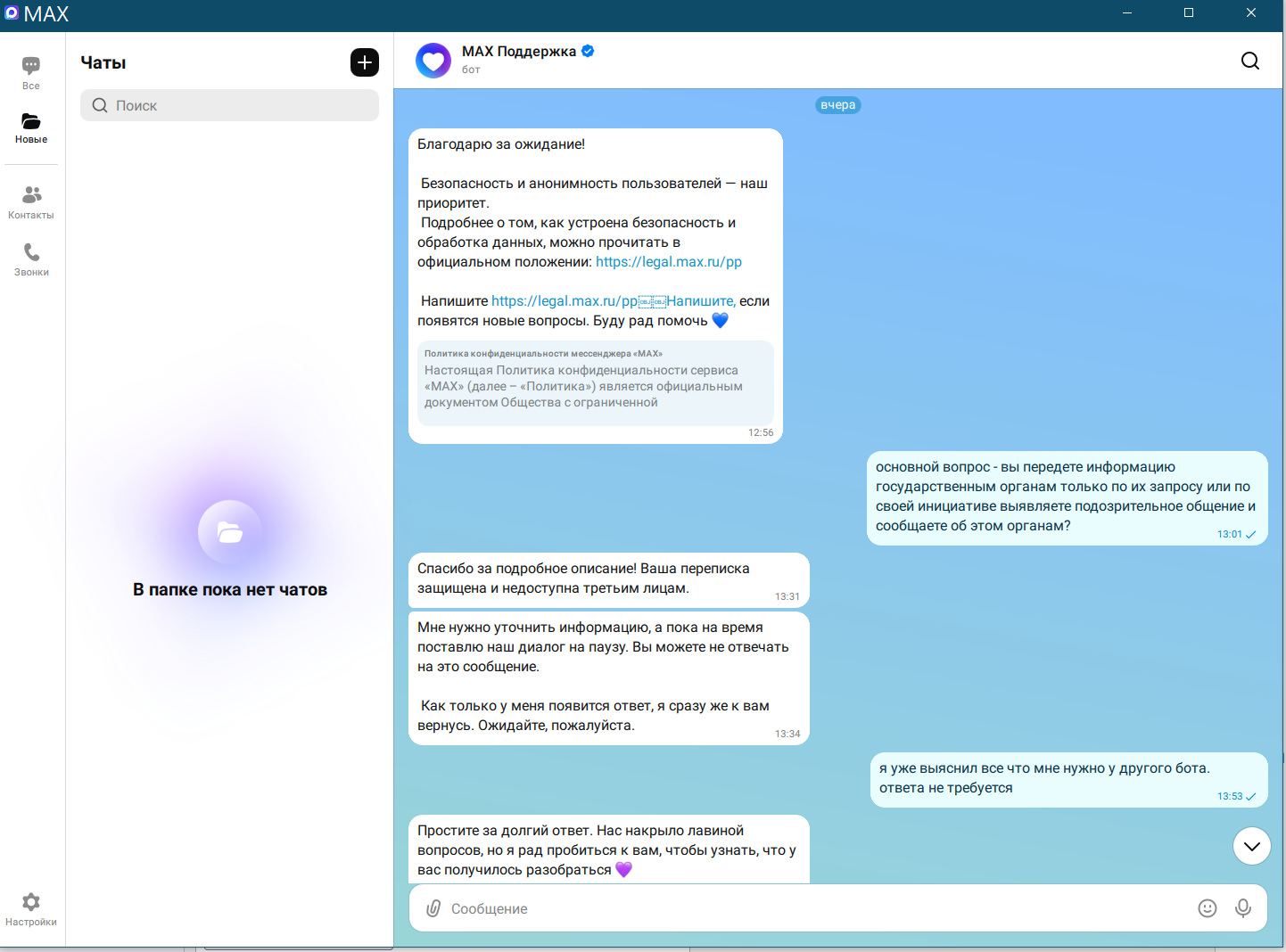Viewport: 1286px width, 952px height.
Task: Maximize the MAX window
Action: [1189, 12]
